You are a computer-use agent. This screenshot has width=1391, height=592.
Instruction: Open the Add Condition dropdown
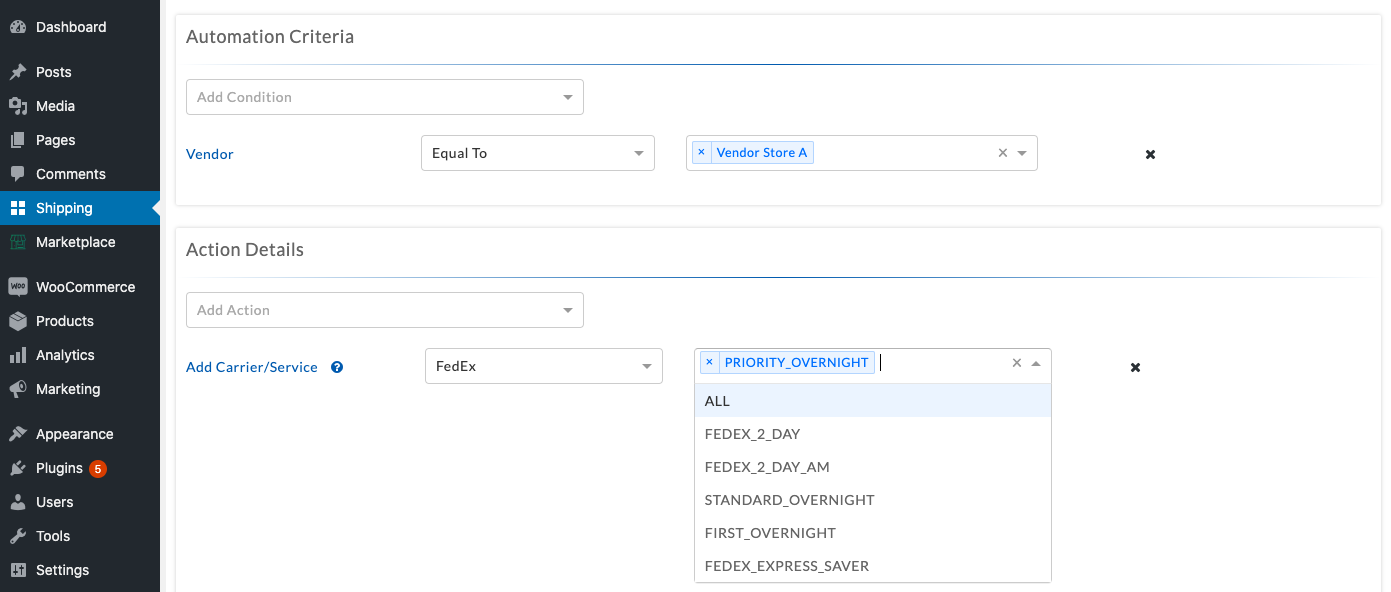[385, 97]
